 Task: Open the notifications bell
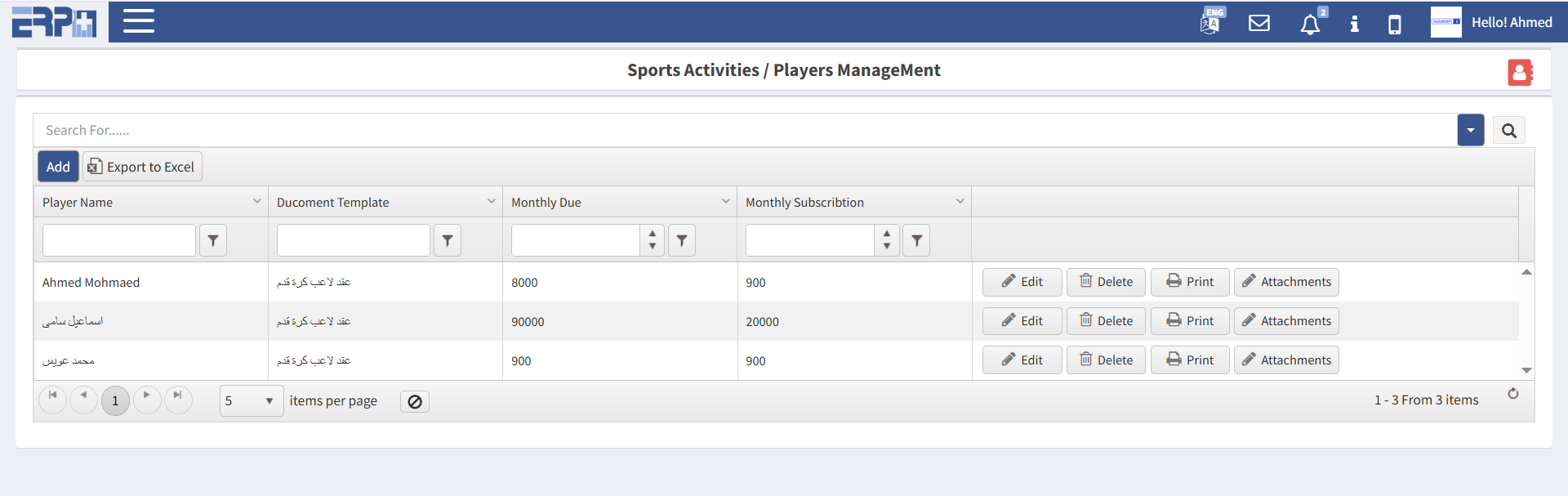click(1310, 24)
